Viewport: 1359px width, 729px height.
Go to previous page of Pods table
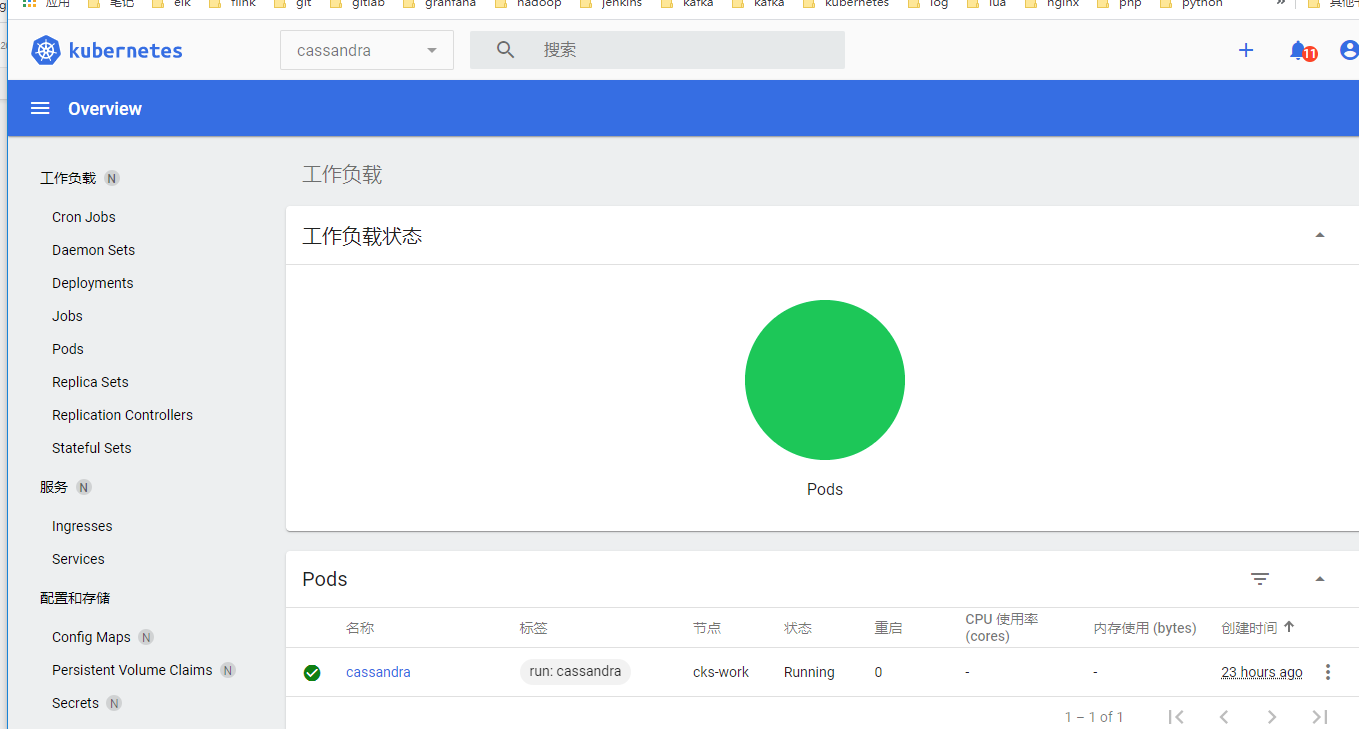click(x=1224, y=717)
